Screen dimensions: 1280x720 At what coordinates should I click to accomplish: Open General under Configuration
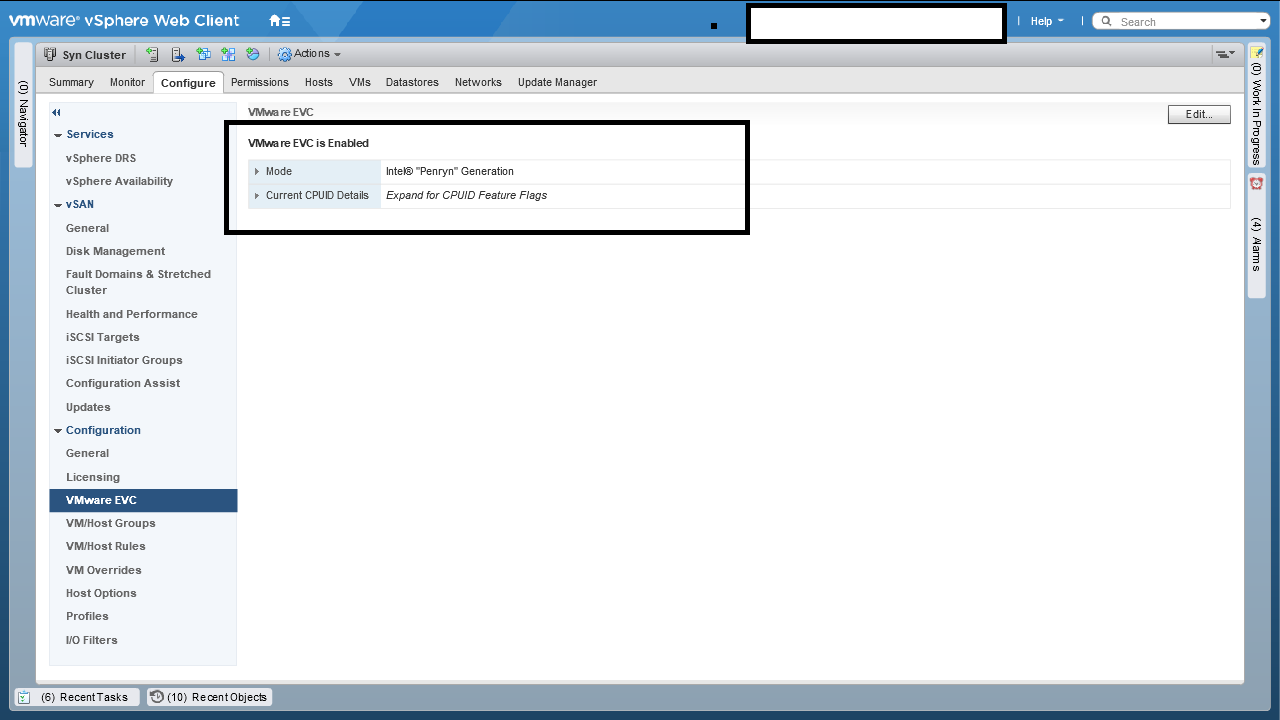pyautogui.click(x=87, y=453)
